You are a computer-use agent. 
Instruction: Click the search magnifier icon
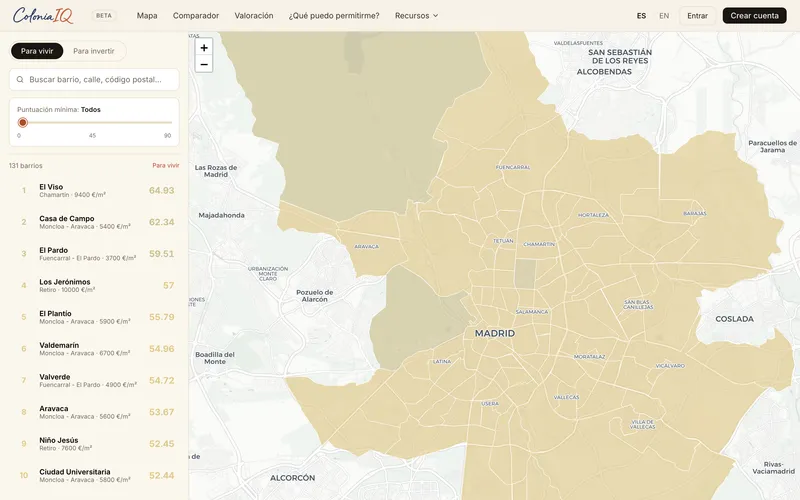(20, 80)
